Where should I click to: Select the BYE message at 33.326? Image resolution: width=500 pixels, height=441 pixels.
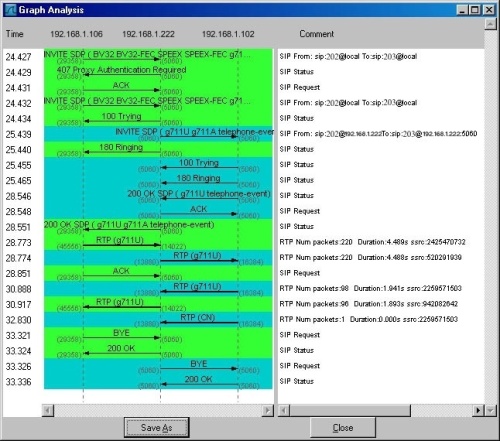199,364
